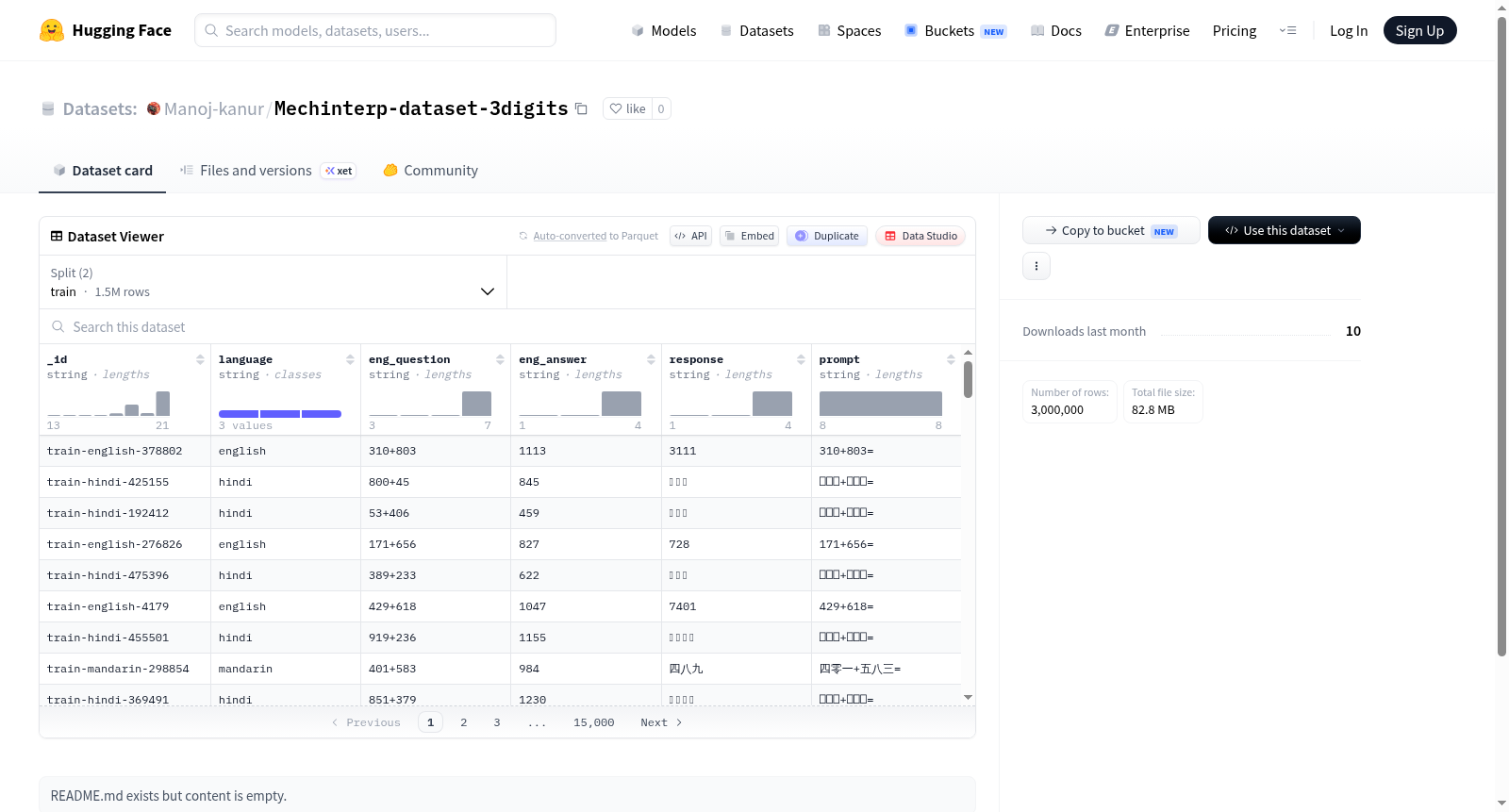
Task: Switch to Files and versions tab
Action: click(x=268, y=171)
